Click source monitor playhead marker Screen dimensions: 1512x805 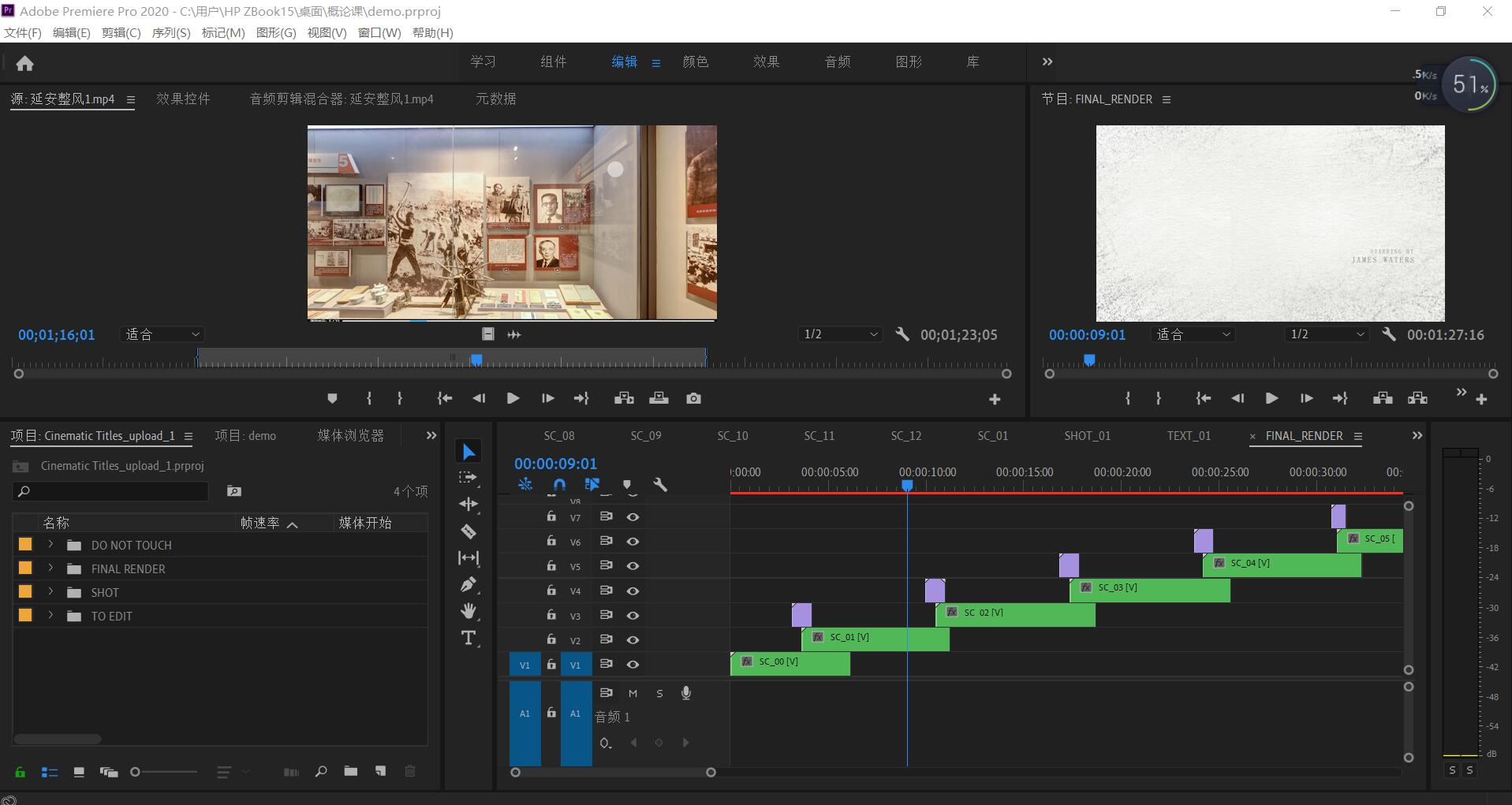tap(476, 360)
